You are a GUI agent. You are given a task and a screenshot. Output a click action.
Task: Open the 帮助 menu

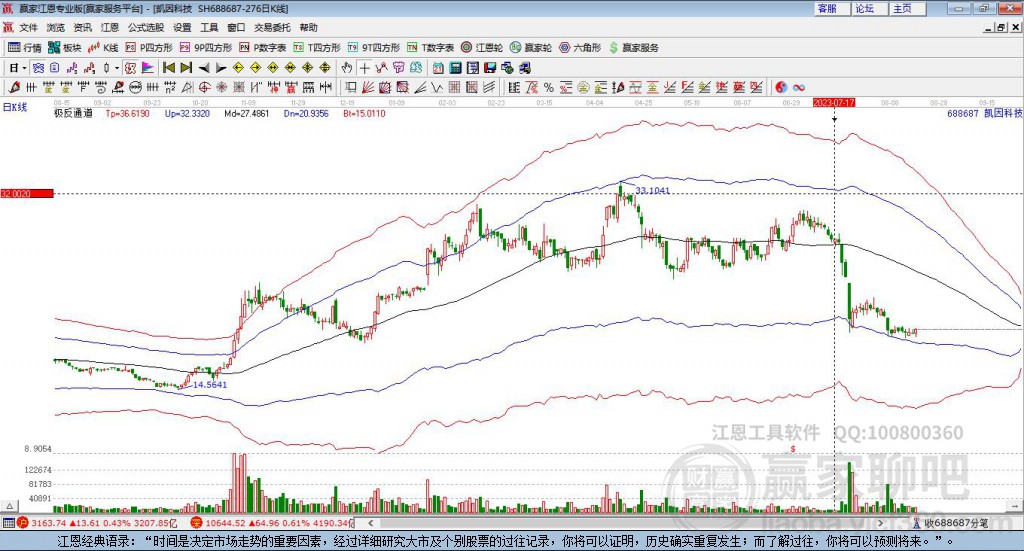pyautogui.click(x=308, y=27)
